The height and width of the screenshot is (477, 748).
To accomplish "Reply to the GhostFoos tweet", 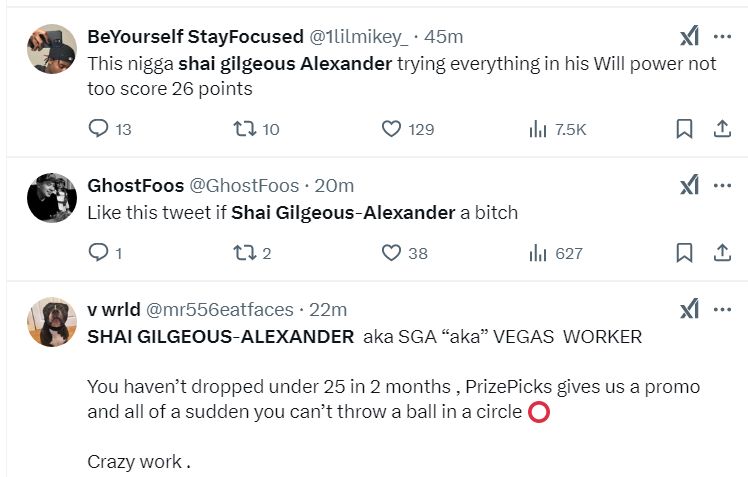I will click(98, 253).
